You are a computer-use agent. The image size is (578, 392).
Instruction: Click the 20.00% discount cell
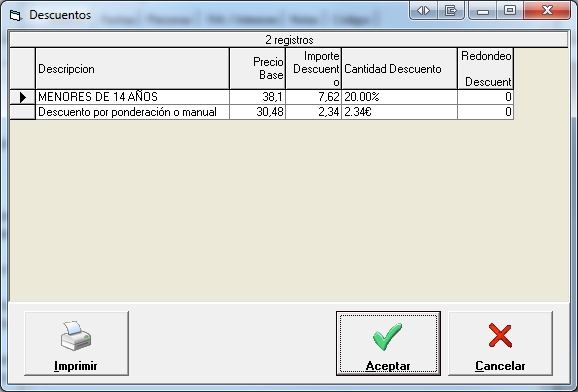click(399, 97)
